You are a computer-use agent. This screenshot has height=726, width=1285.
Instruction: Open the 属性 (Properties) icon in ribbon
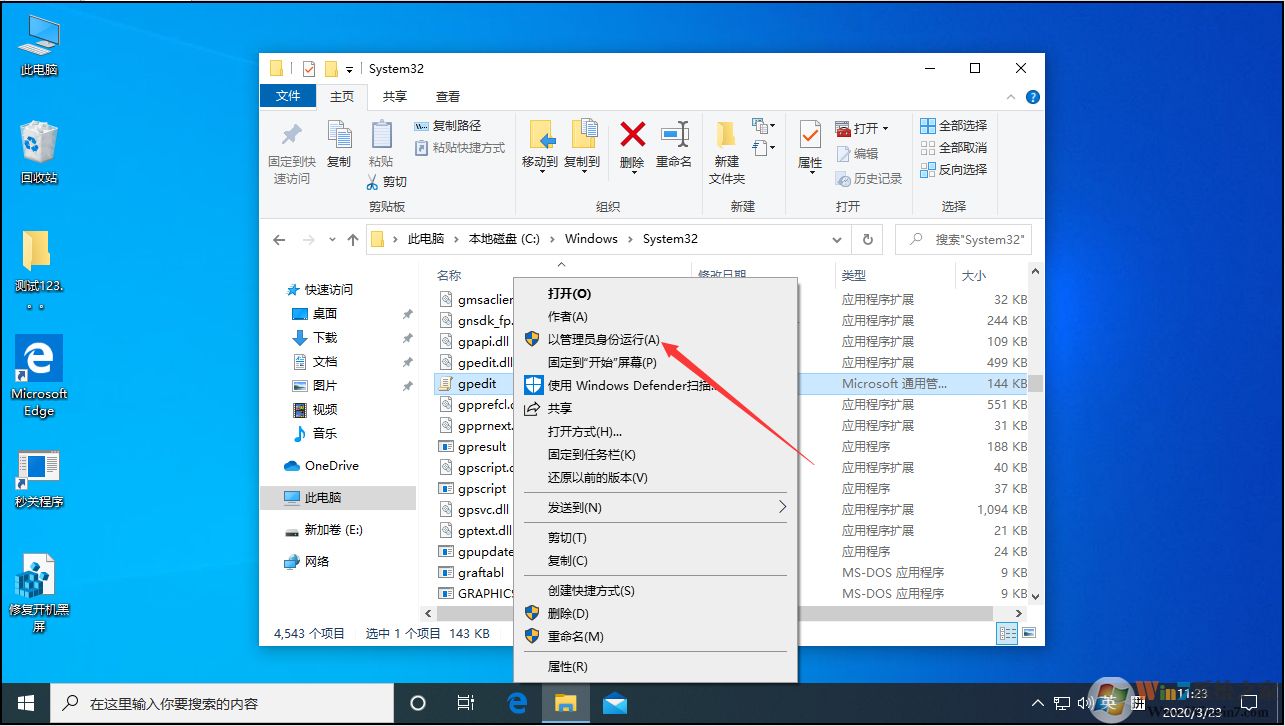[x=809, y=140]
